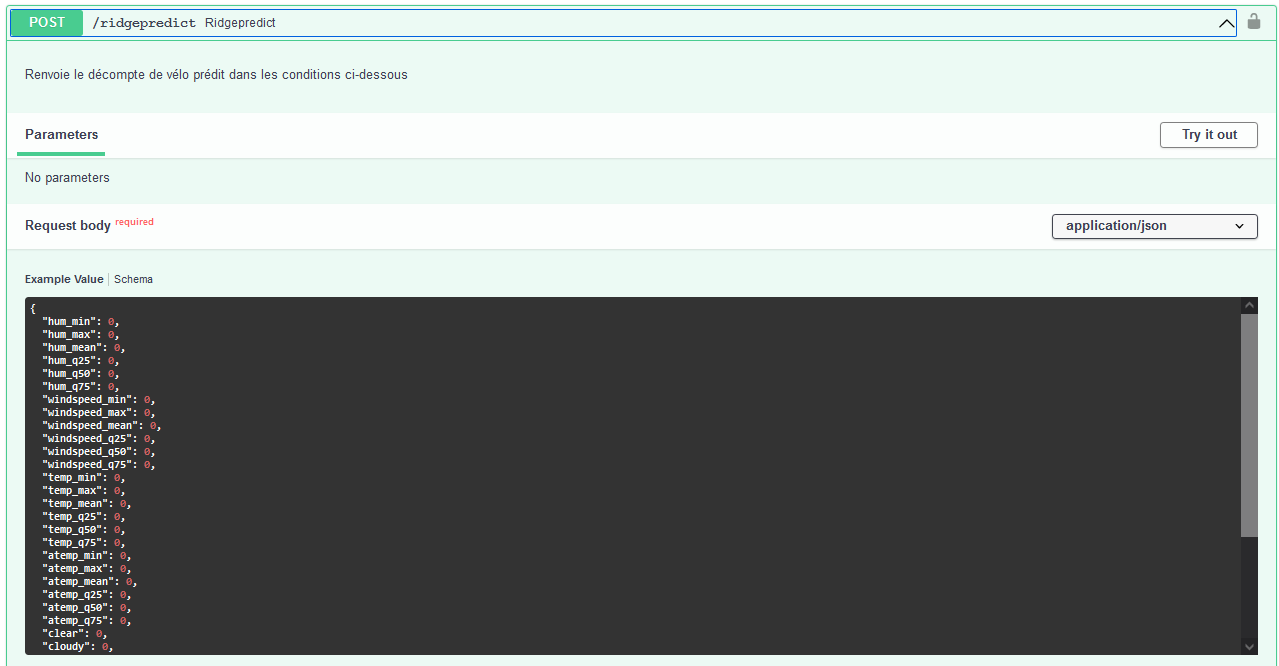
Task: Click the "windspeed_q25" key text
Action: coord(87,439)
